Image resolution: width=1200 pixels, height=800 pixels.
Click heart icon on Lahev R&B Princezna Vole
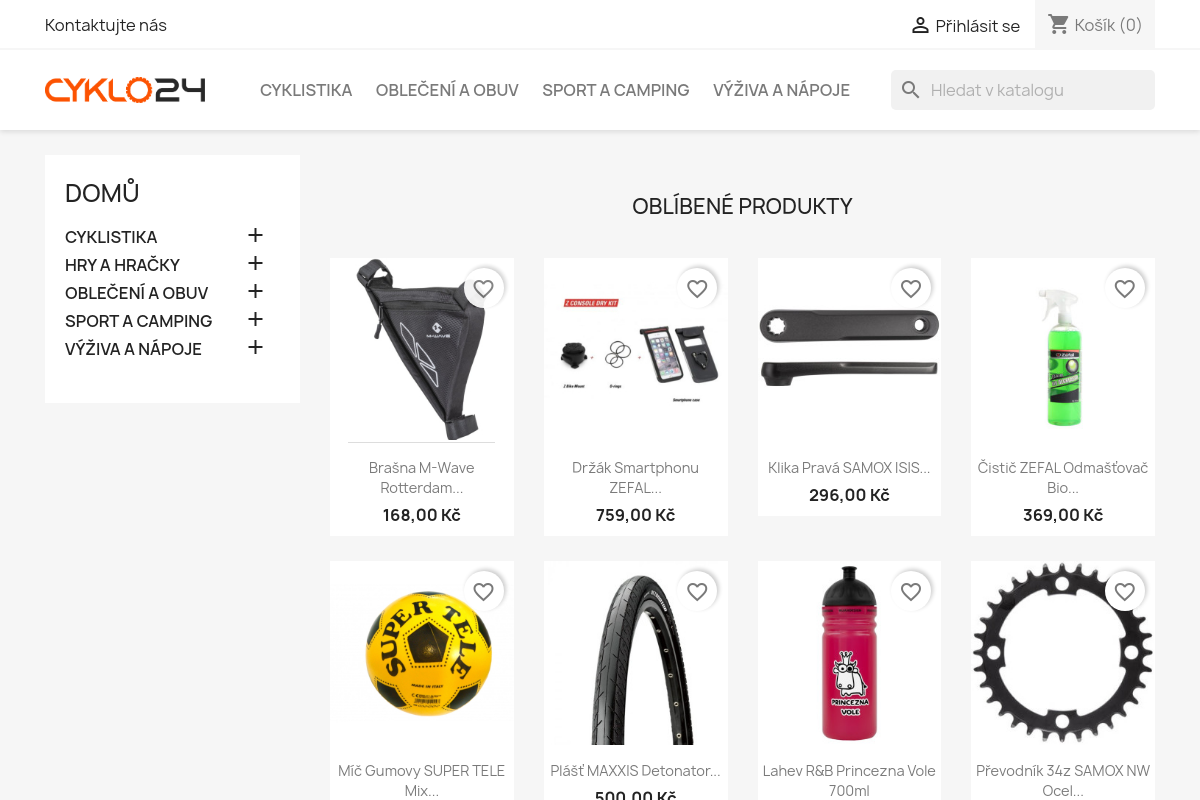click(x=911, y=592)
